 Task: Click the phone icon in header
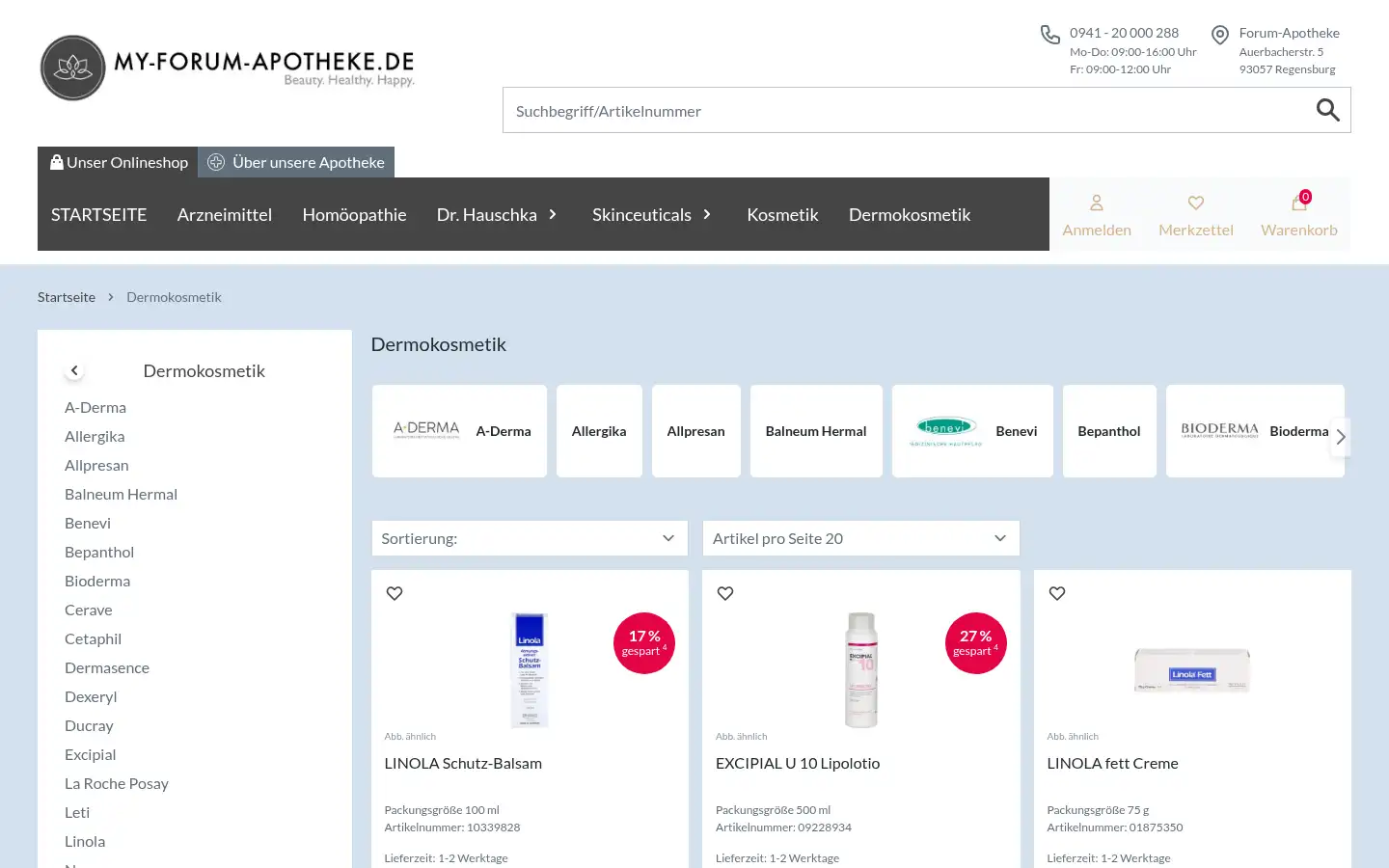(x=1050, y=35)
